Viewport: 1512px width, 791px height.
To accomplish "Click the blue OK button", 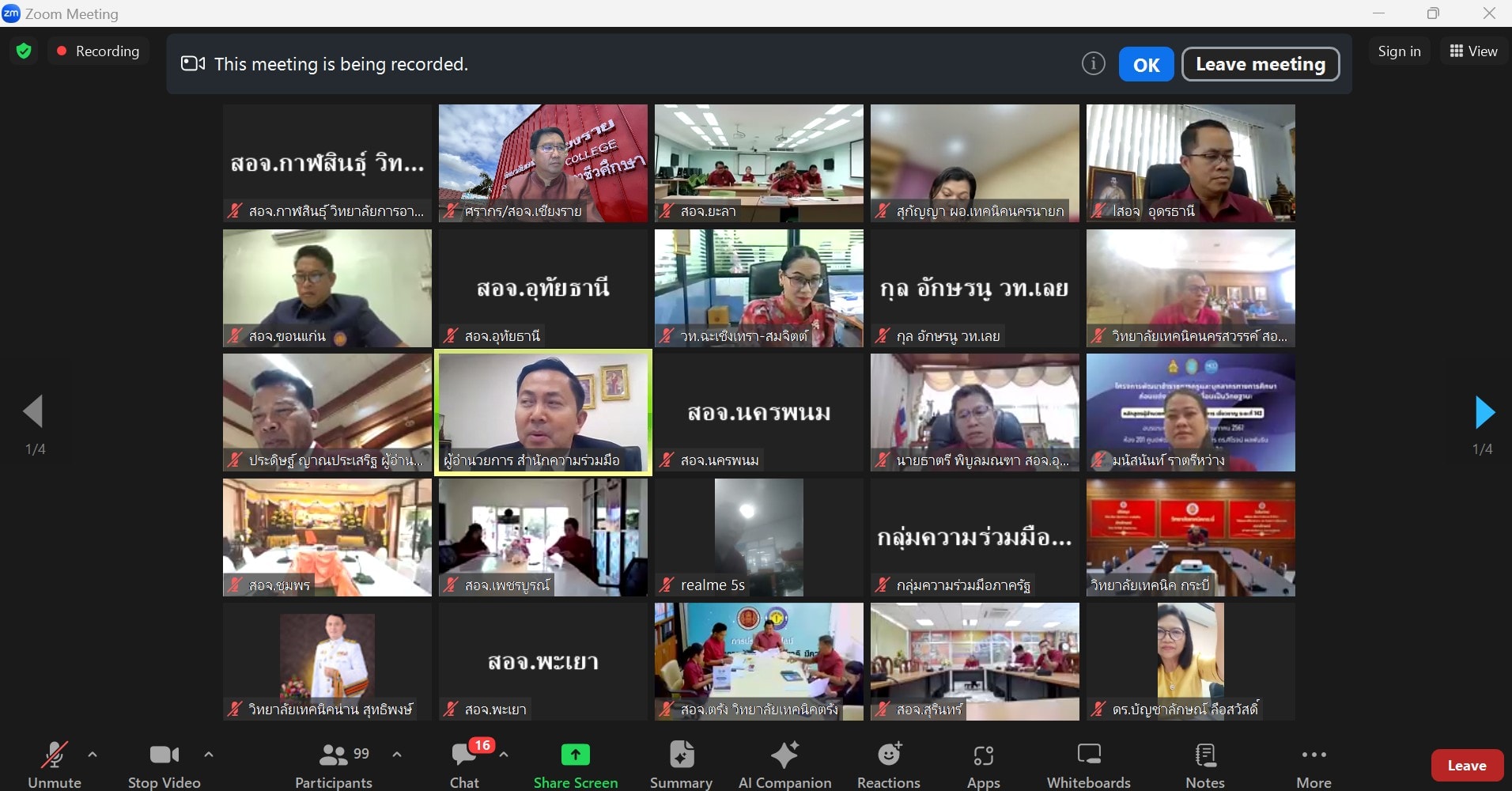I will 1146,64.
